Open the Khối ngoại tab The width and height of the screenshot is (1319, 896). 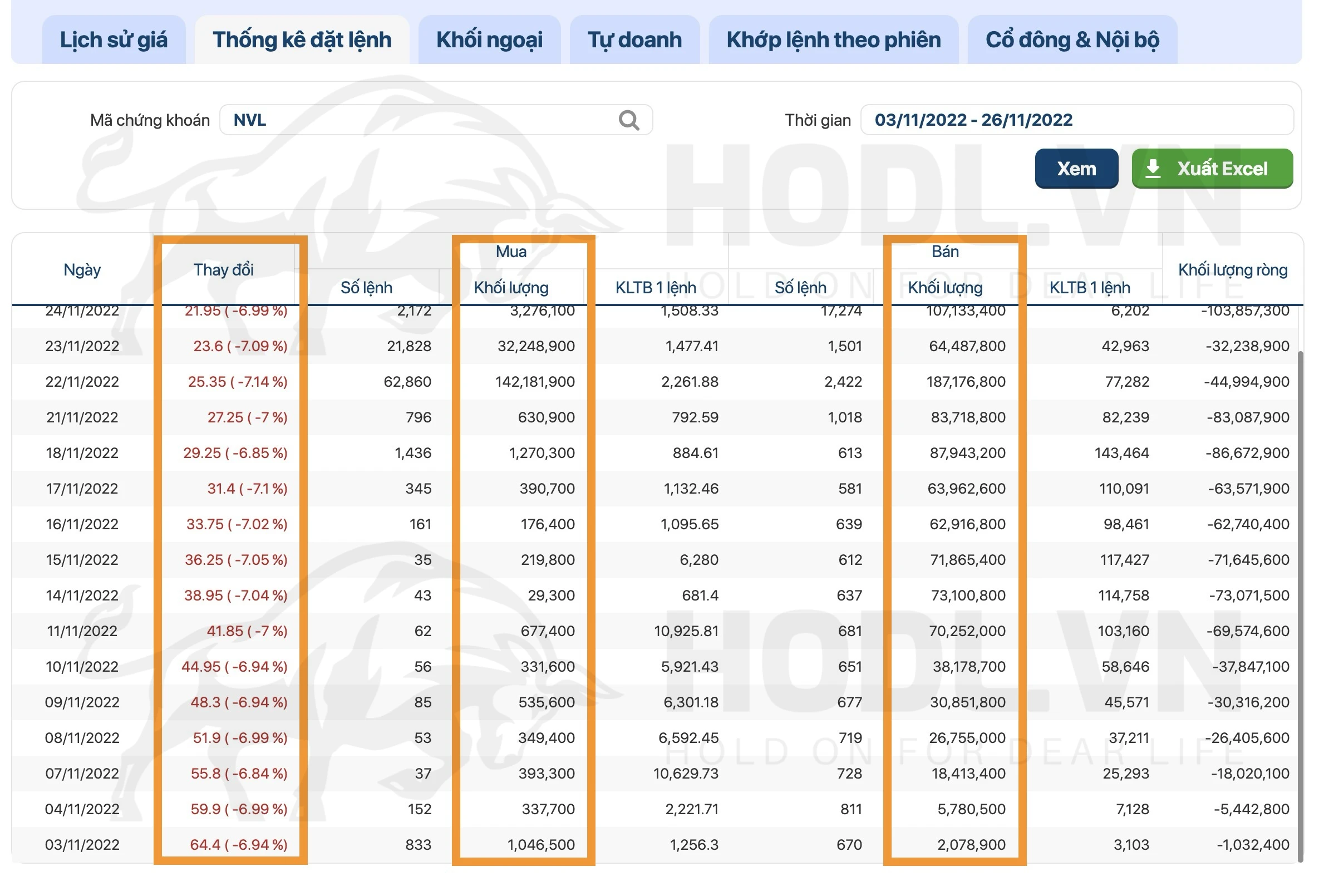pyautogui.click(x=489, y=40)
